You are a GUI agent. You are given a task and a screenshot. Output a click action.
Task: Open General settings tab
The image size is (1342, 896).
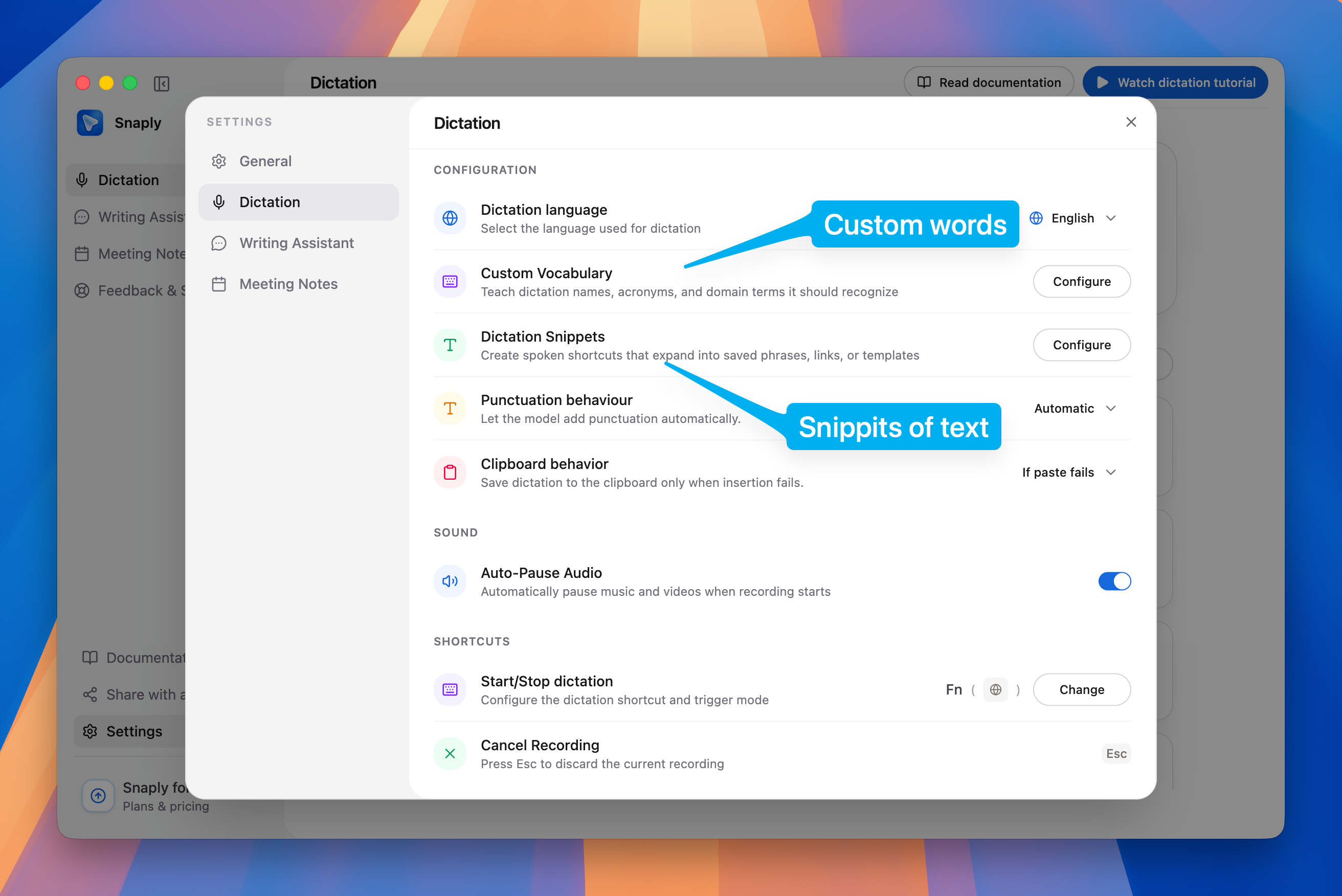pyautogui.click(x=298, y=162)
